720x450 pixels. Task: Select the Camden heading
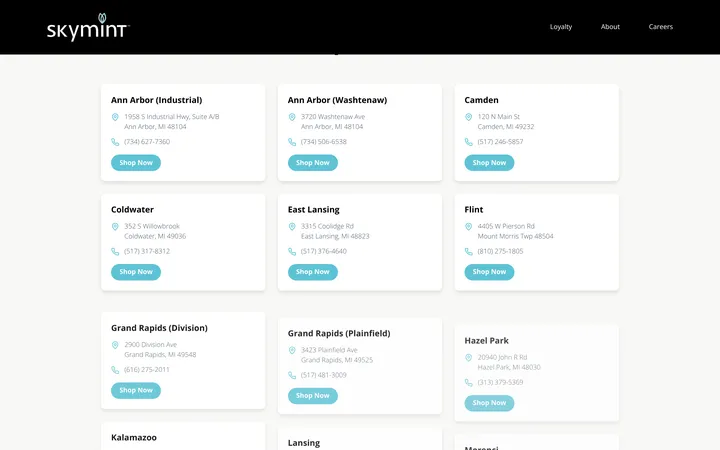pos(481,100)
